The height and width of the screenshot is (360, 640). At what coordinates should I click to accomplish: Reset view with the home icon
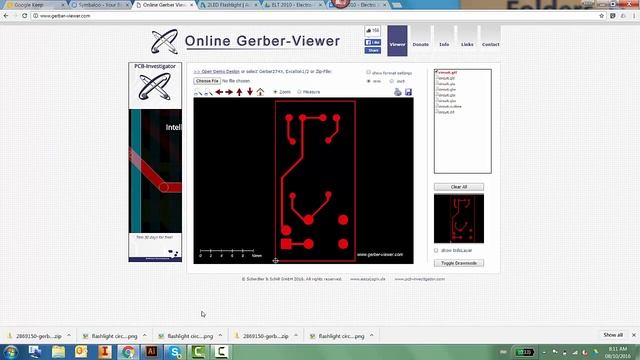(x=260, y=92)
